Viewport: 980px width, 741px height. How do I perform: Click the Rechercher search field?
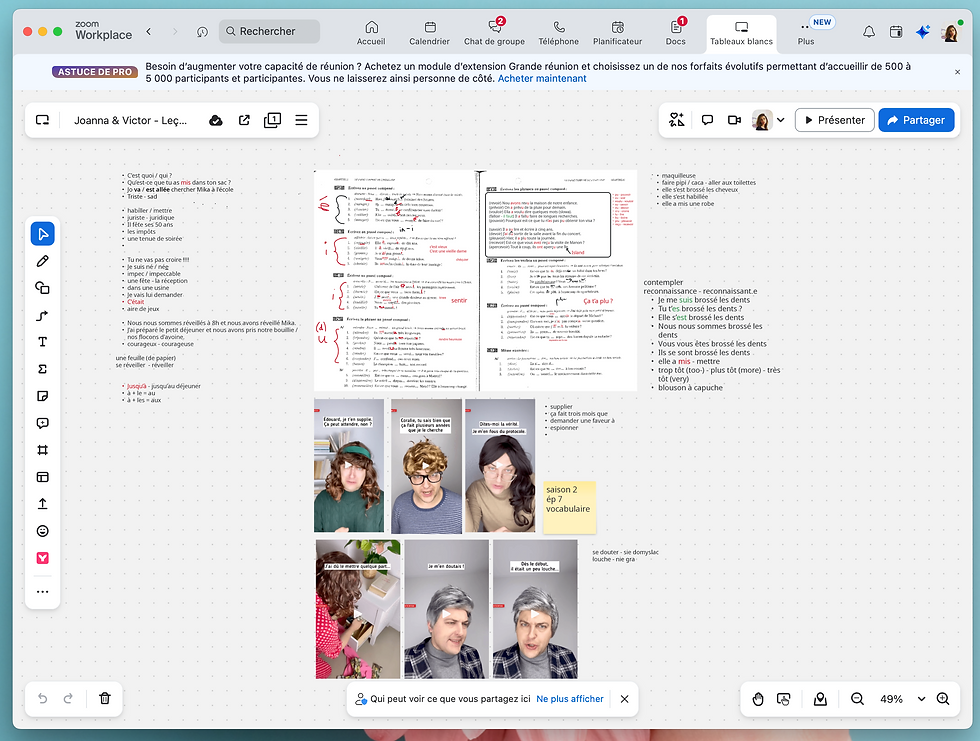coord(269,31)
